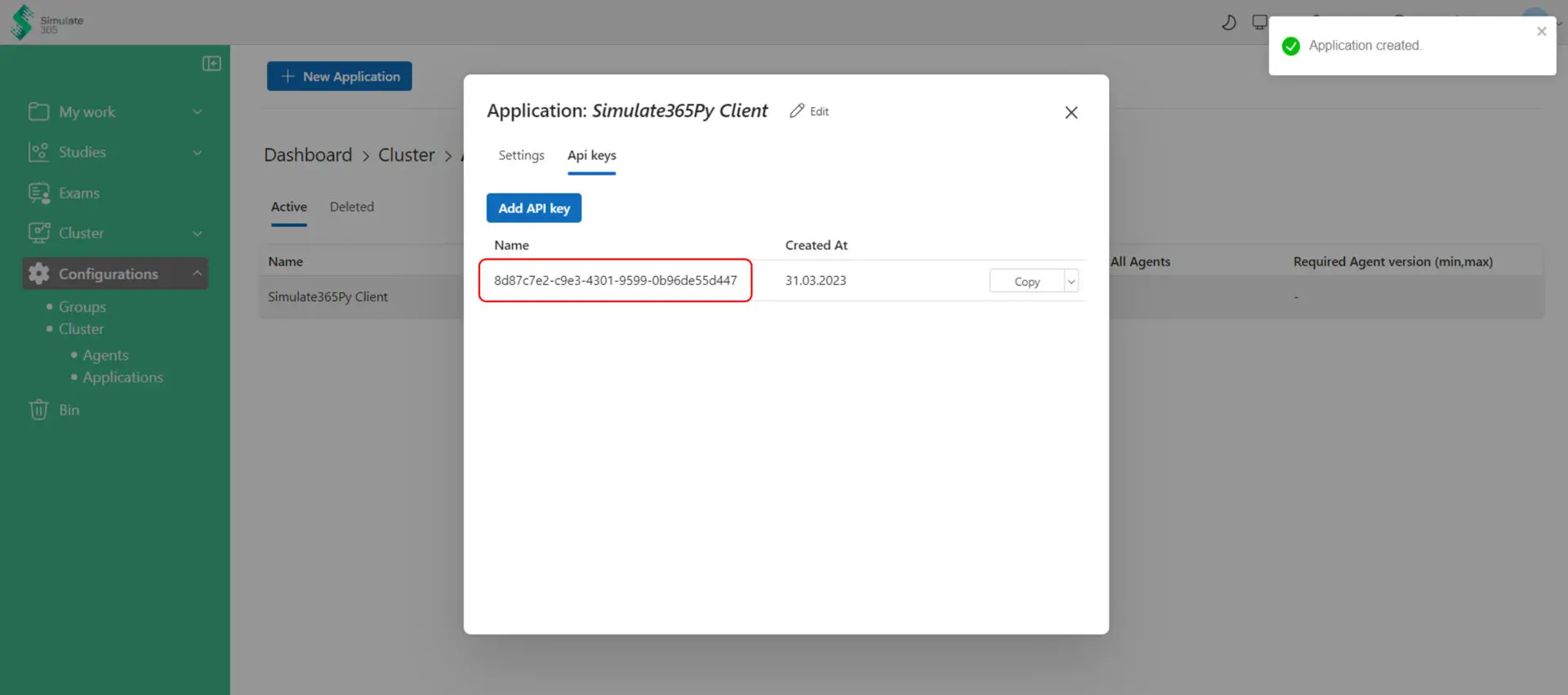
Task: Close the Application dialog with X
Action: [x=1071, y=113]
